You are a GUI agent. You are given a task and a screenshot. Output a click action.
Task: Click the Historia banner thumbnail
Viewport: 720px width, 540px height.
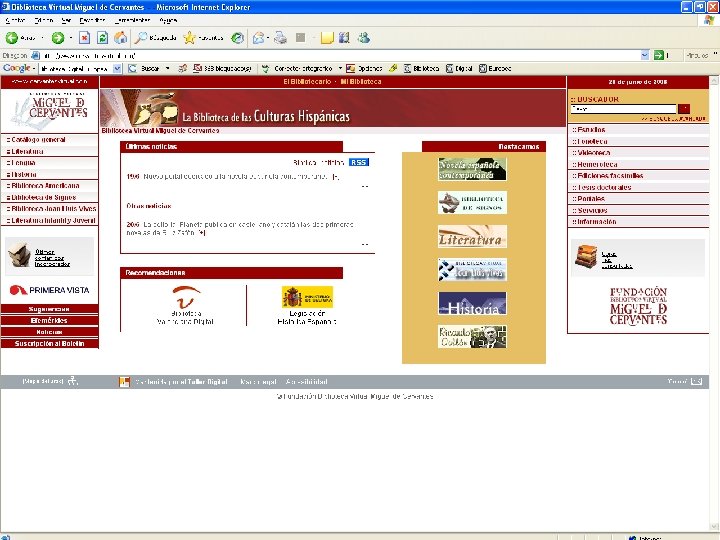(472, 303)
